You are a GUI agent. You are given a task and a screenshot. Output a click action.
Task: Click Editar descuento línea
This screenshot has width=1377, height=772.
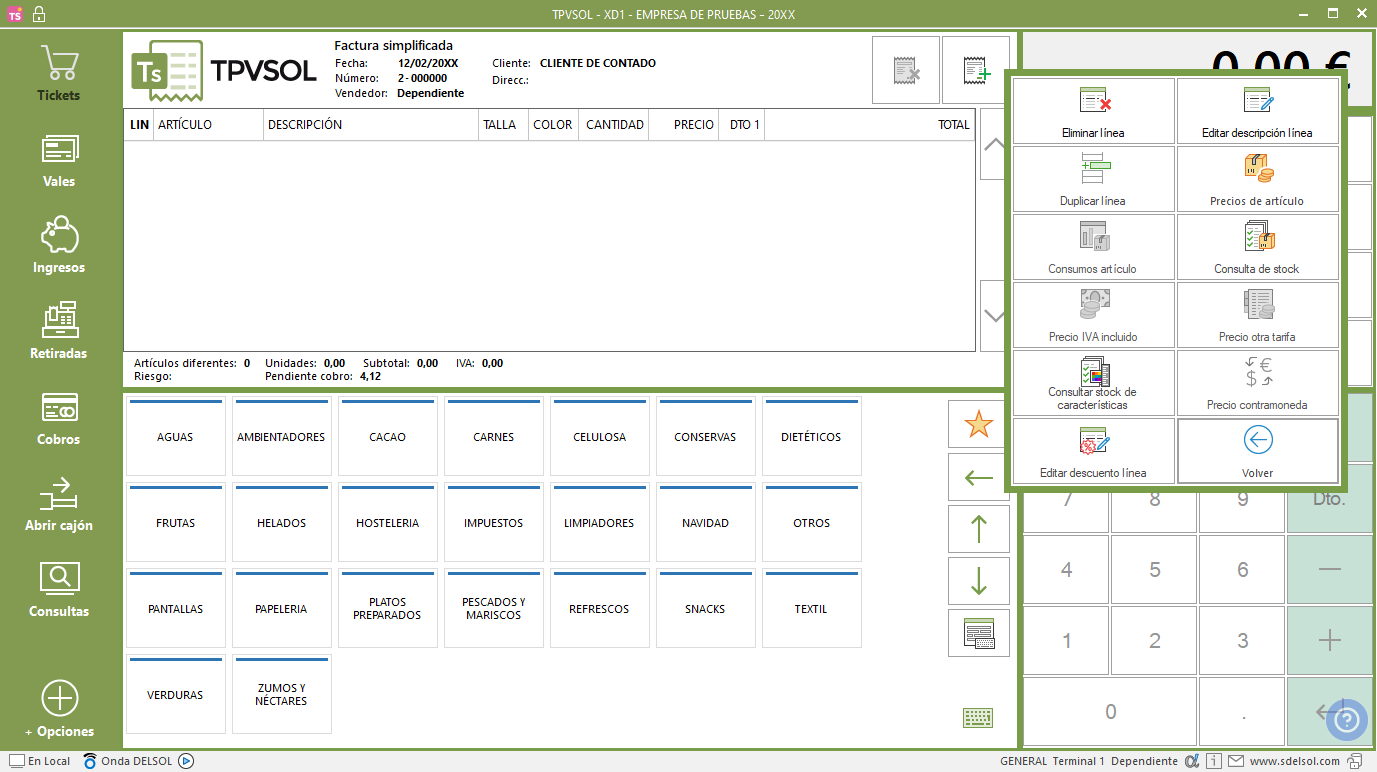(x=1094, y=451)
